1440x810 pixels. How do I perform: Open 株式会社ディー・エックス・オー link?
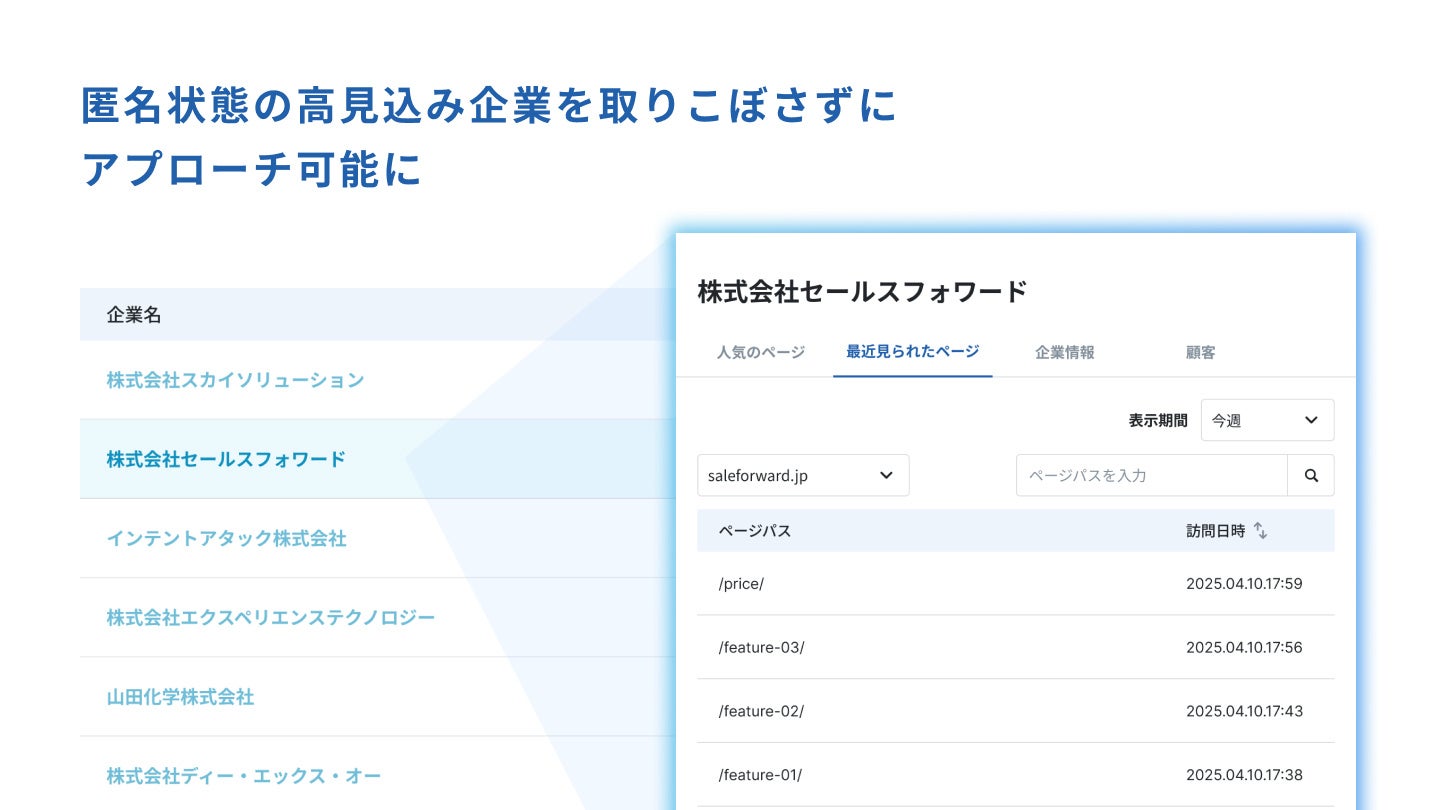pyautogui.click(x=244, y=776)
